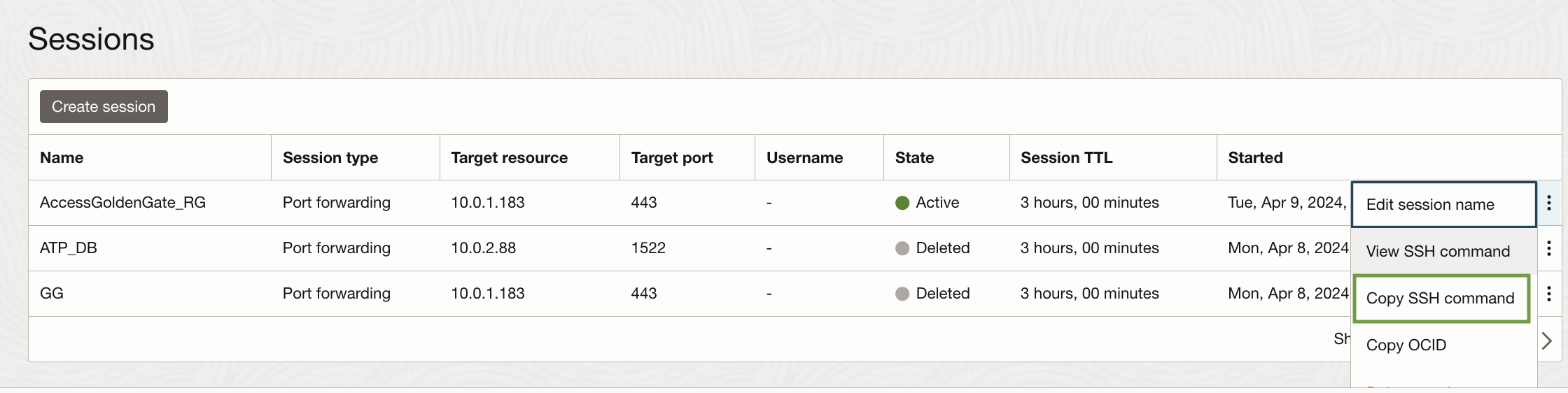Viewport: 1568px width, 393px height.
Task: Choose Copy SSH command option
Action: [x=1440, y=298]
